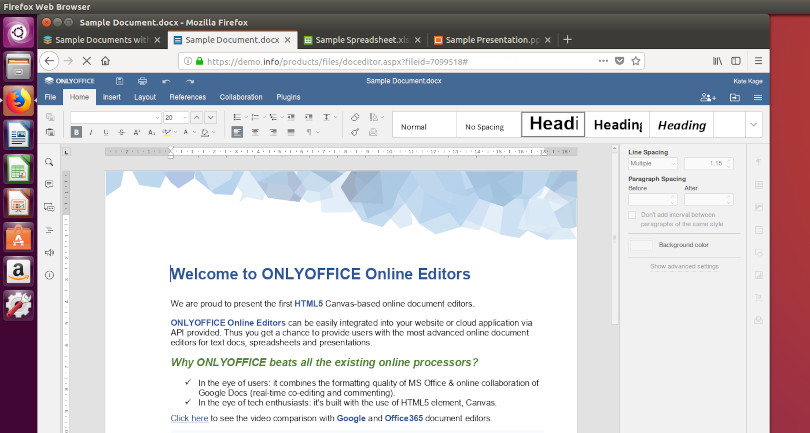This screenshot has width=810, height=433.
Task: Open the Navigation panel in left sidebar
Action: tap(49, 230)
